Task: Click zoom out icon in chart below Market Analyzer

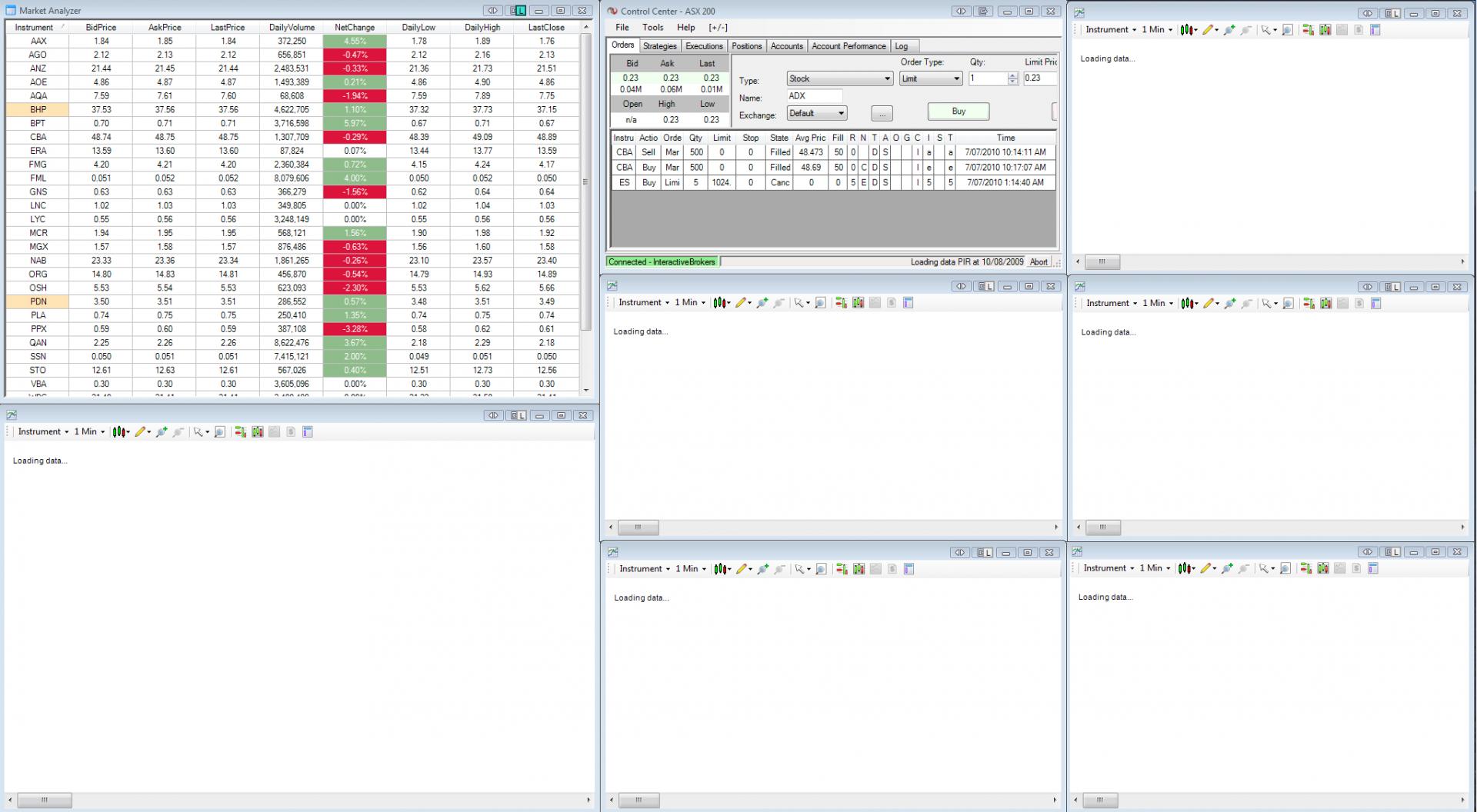Action: click(x=178, y=432)
